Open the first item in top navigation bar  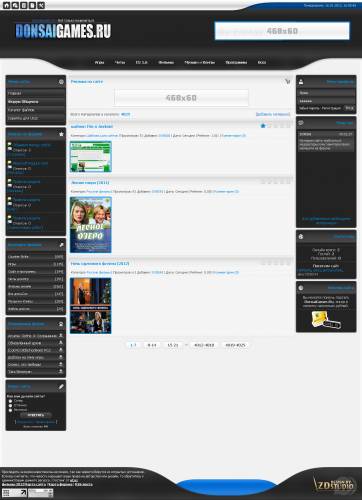[99, 62]
